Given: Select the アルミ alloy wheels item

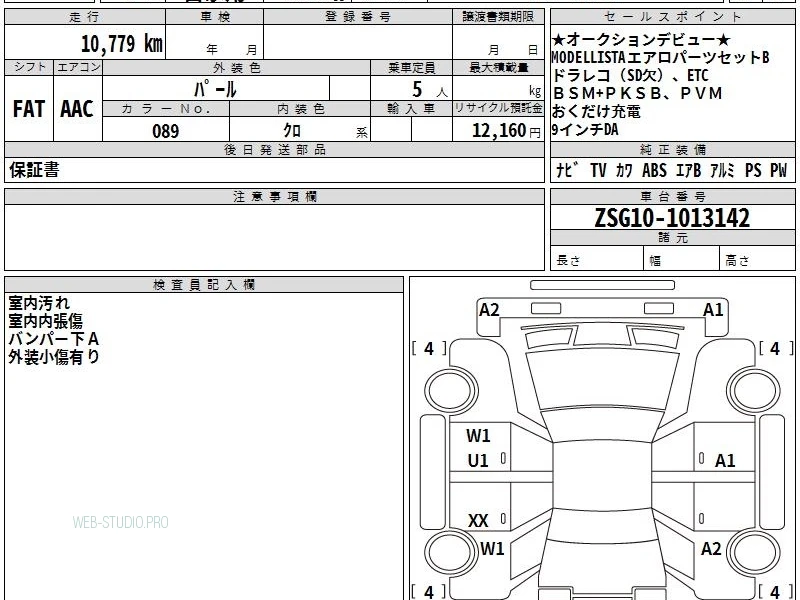Looking at the screenshot, I should coord(722,170).
